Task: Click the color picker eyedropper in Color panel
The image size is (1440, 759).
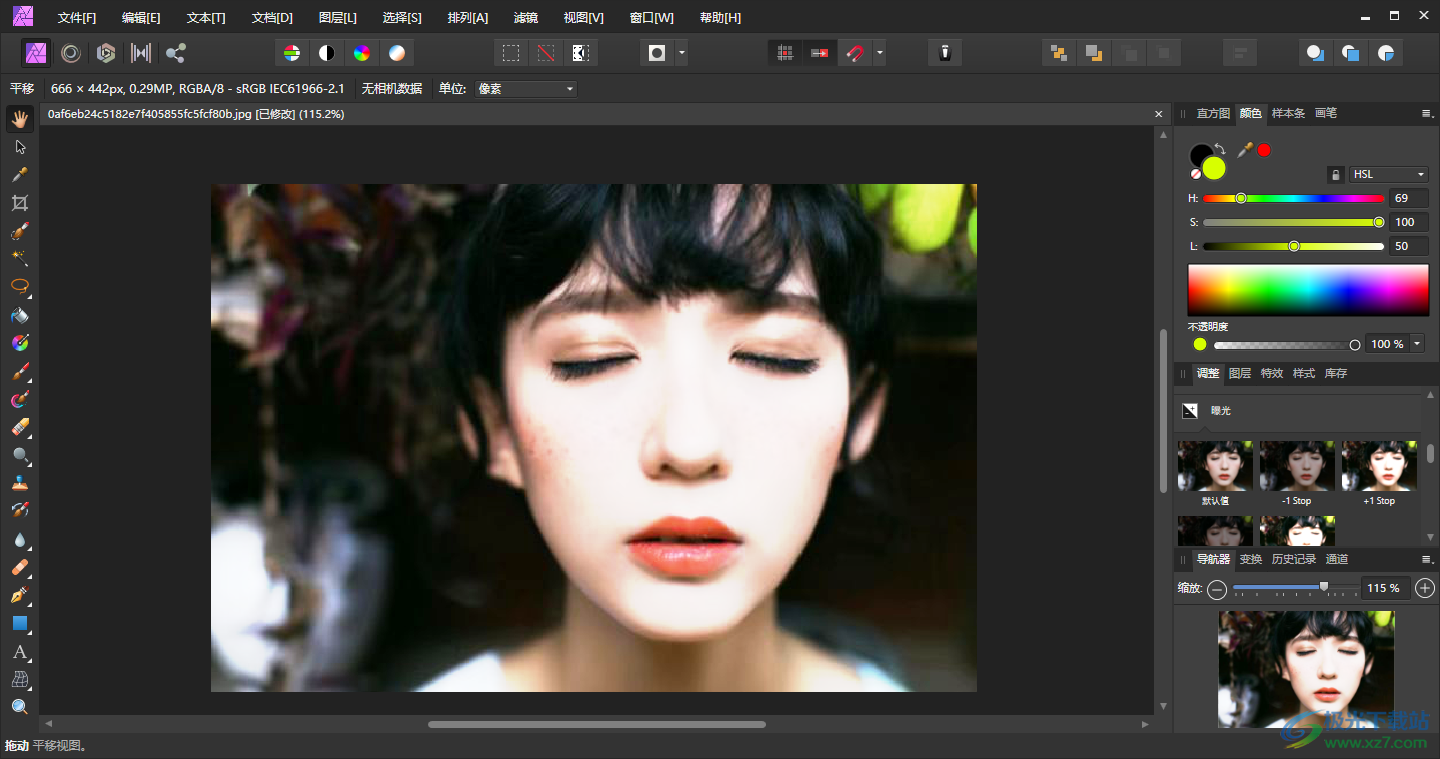Action: coord(1245,150)
